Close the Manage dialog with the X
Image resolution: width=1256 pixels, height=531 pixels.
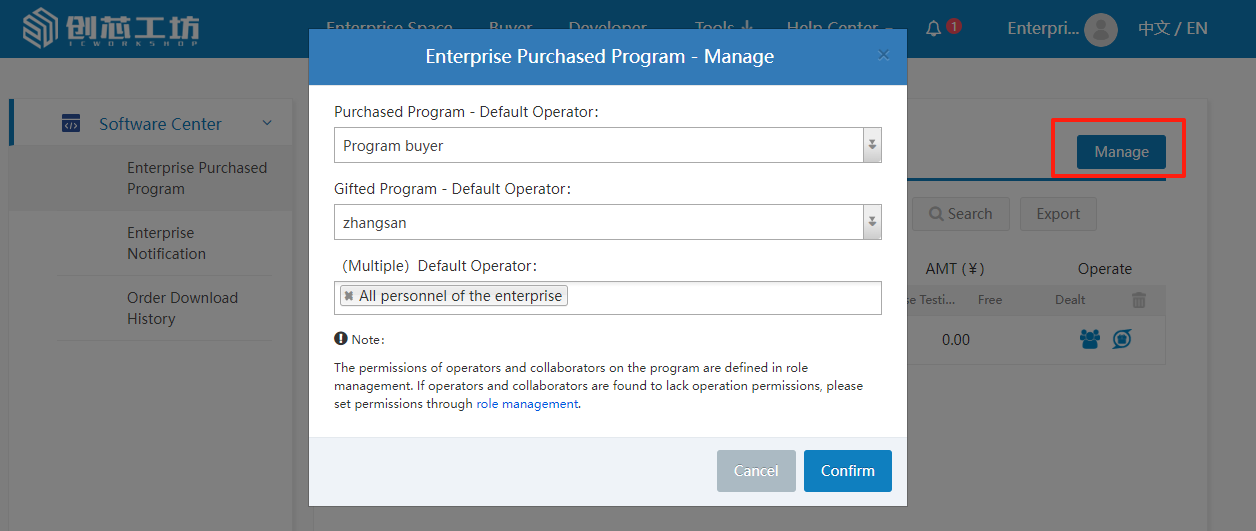pos(883,56)
